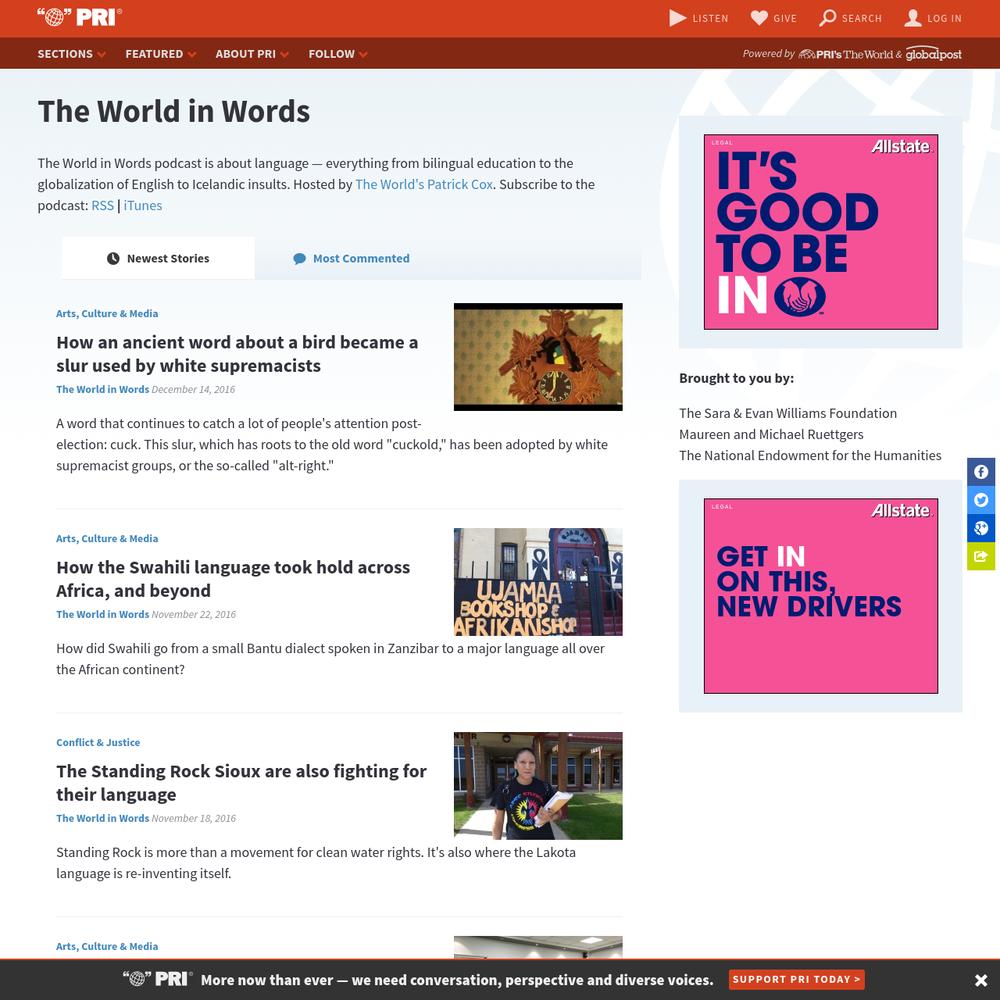Screen dimensions: 1000x1000
Task: Share page on Facebook sidebar icon
Action: pos(981,472)
